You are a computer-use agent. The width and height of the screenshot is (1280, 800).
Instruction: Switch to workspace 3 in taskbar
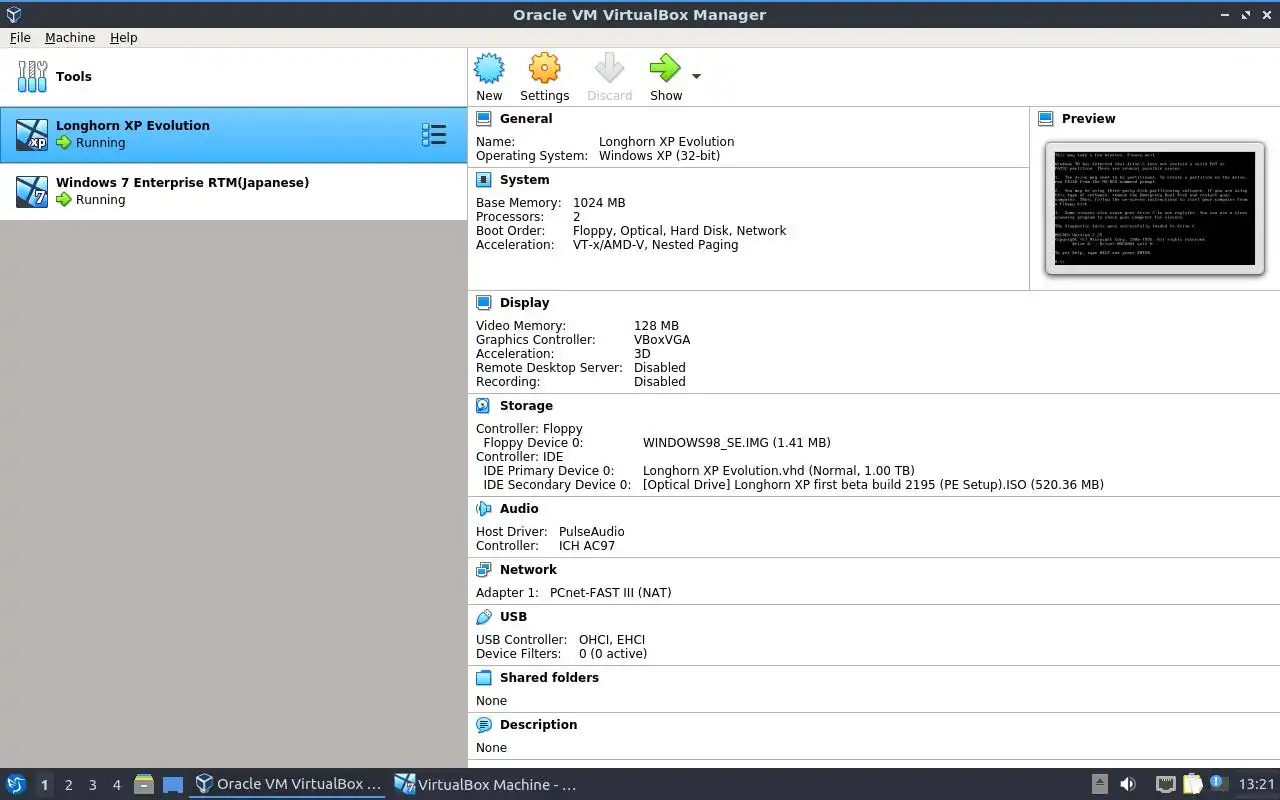click(x=92, y=785)
